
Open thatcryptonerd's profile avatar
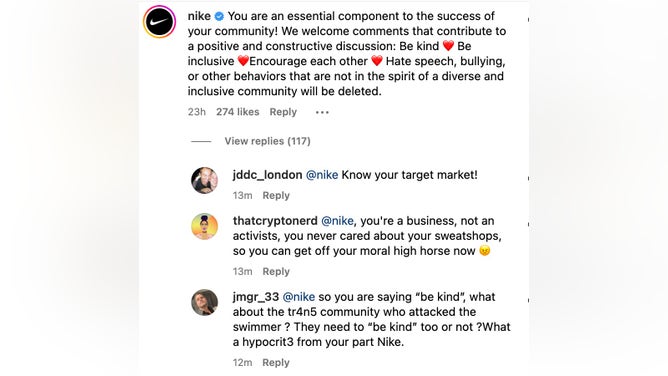coord(204,226)
